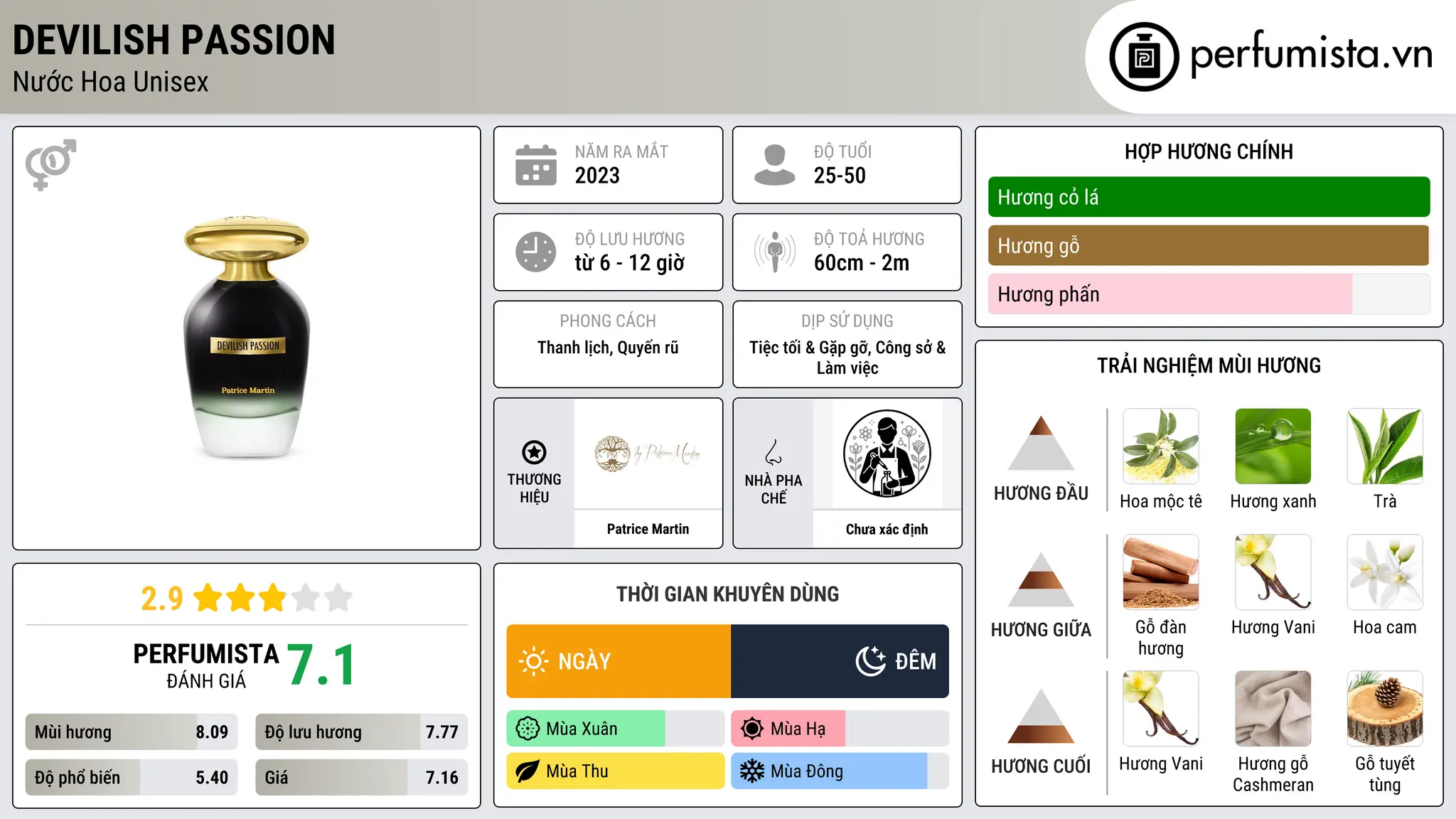This screenshot has height=819, width=1456.
Task: Click the Mùa Đông season bar
Action: [840, 771]
